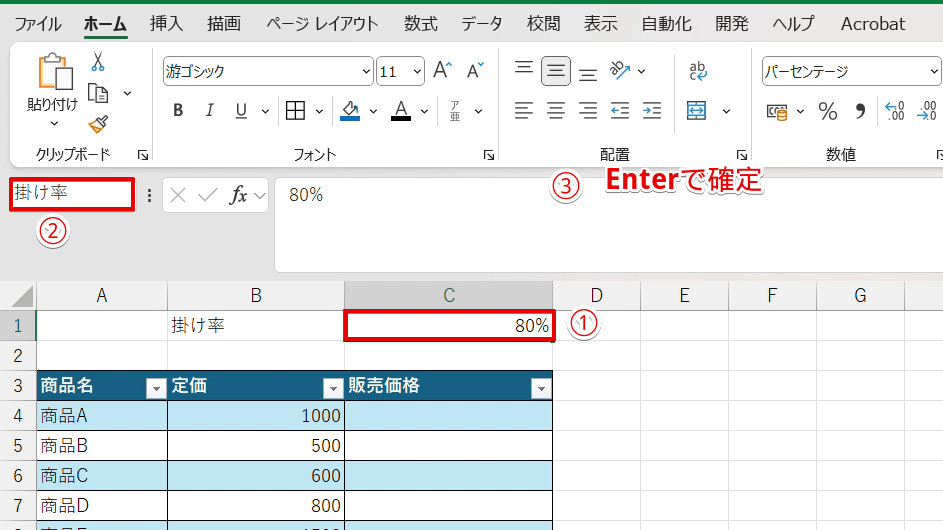Apply fill color bucket
This screenshot has height=530, width=943.
point(350,111)
